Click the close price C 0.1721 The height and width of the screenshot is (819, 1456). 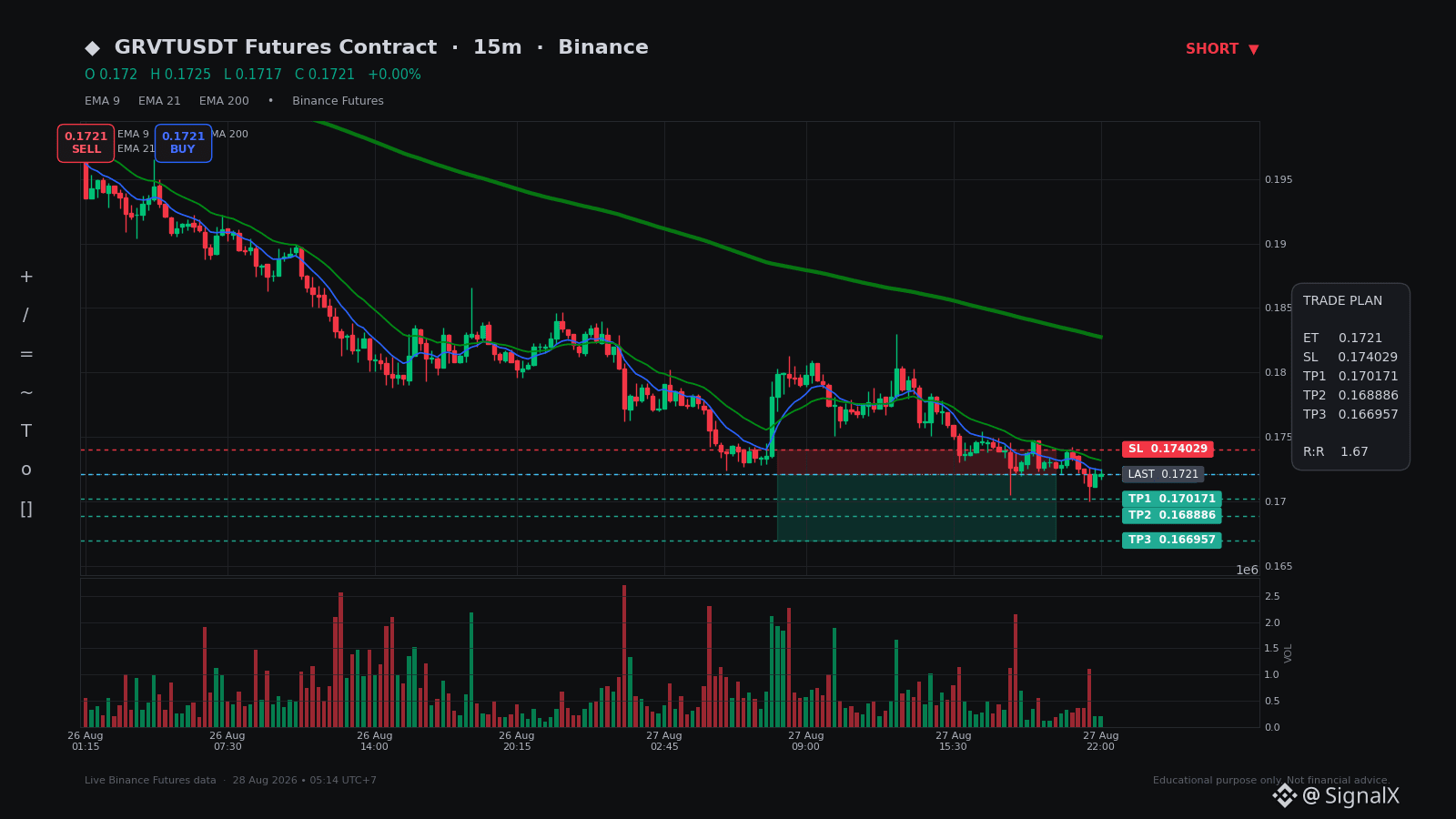pos(325,75)
